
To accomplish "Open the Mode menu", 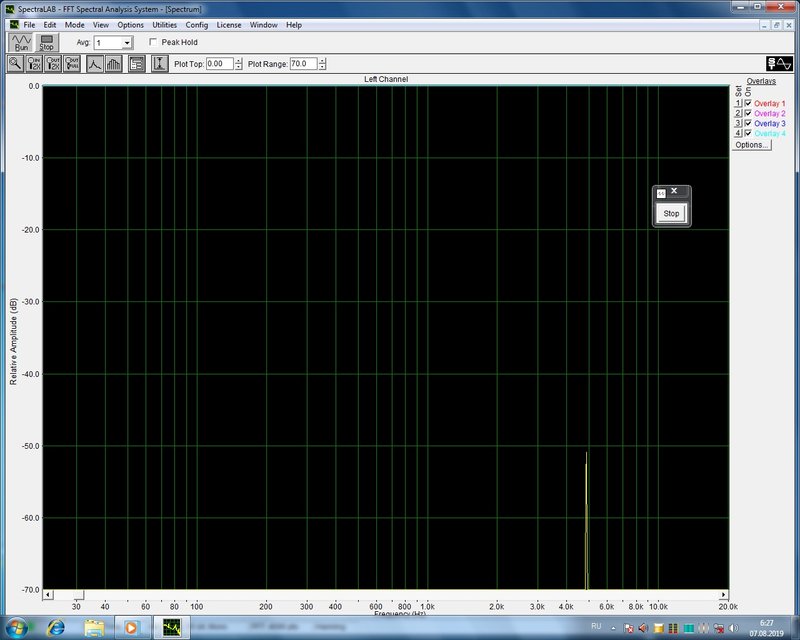I will (x=74, y=24).
